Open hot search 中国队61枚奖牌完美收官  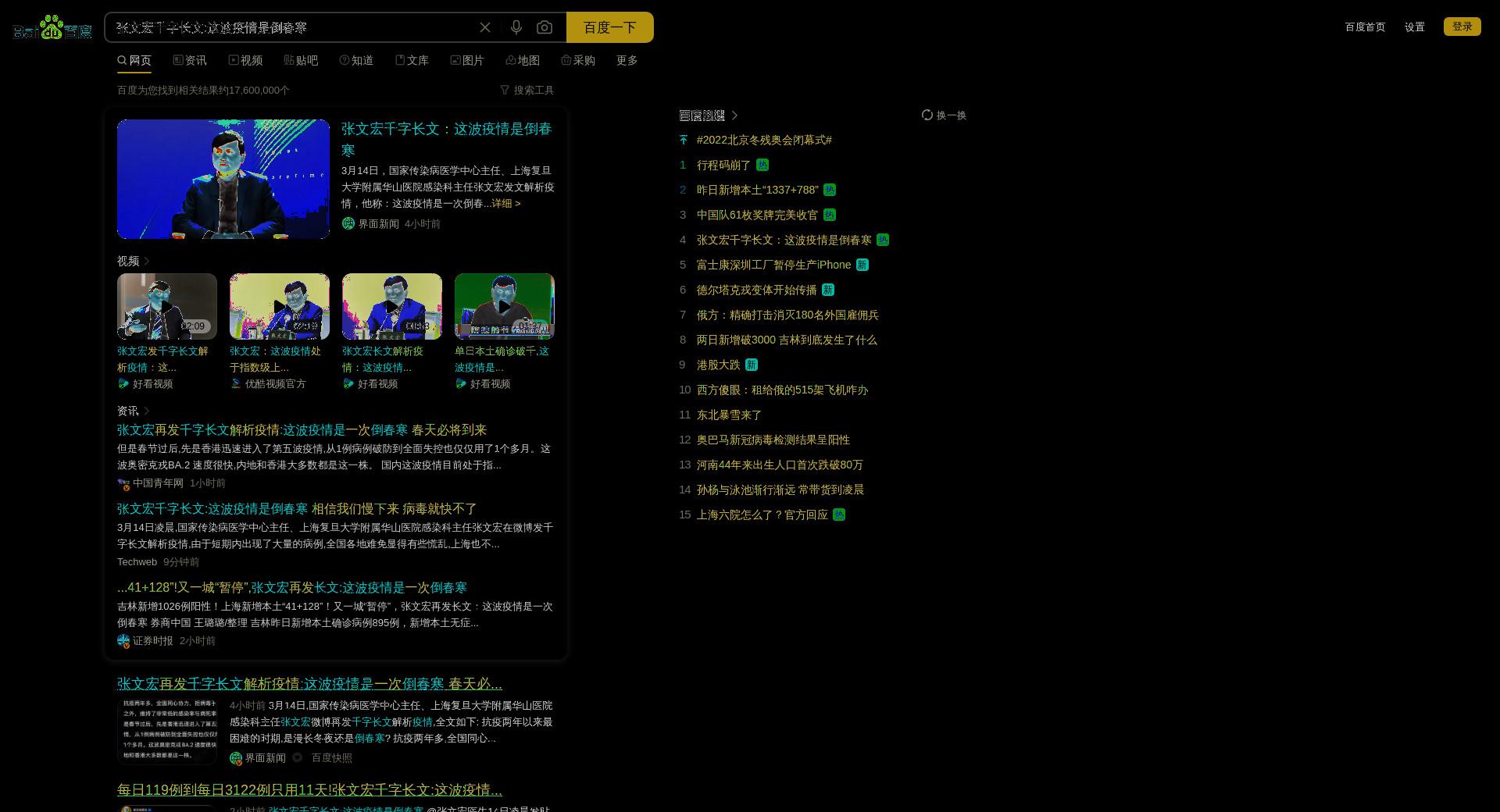[x=757, y=215]
